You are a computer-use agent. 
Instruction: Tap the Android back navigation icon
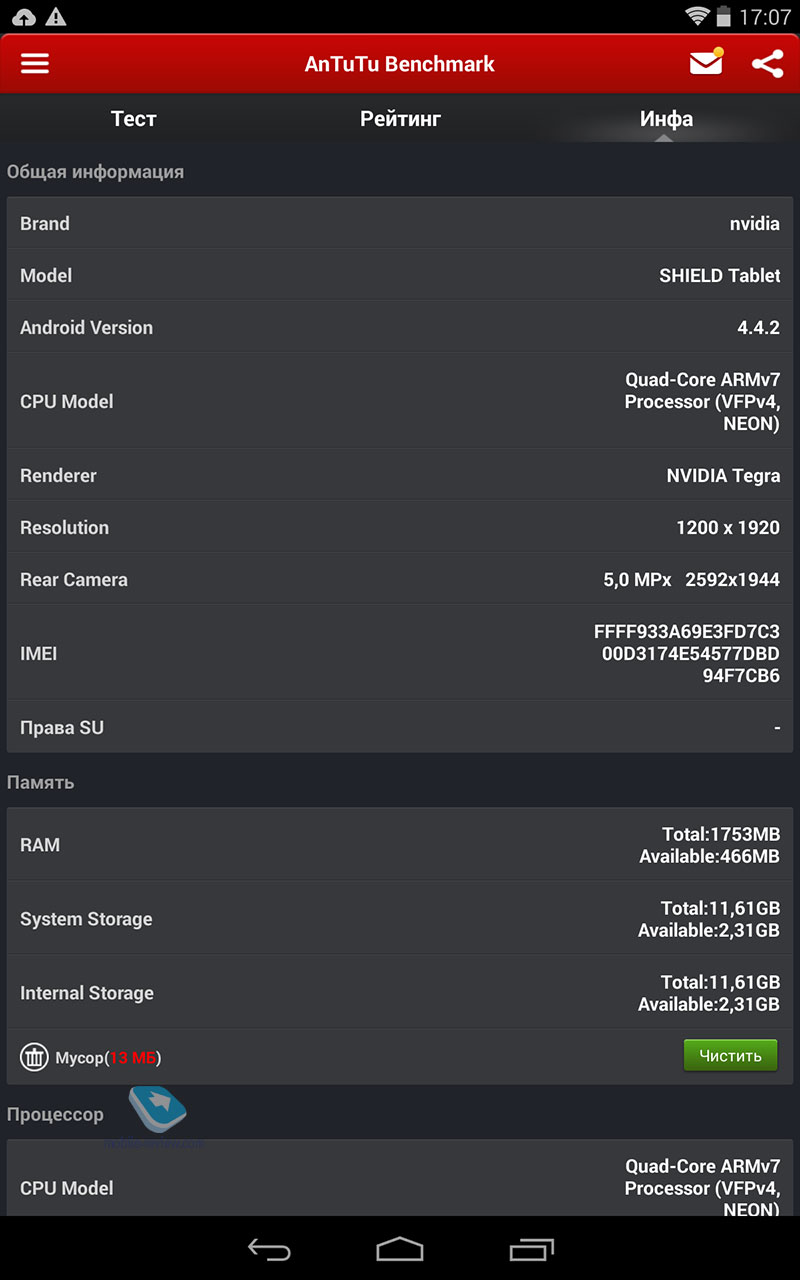click(x=269, y=1249)
